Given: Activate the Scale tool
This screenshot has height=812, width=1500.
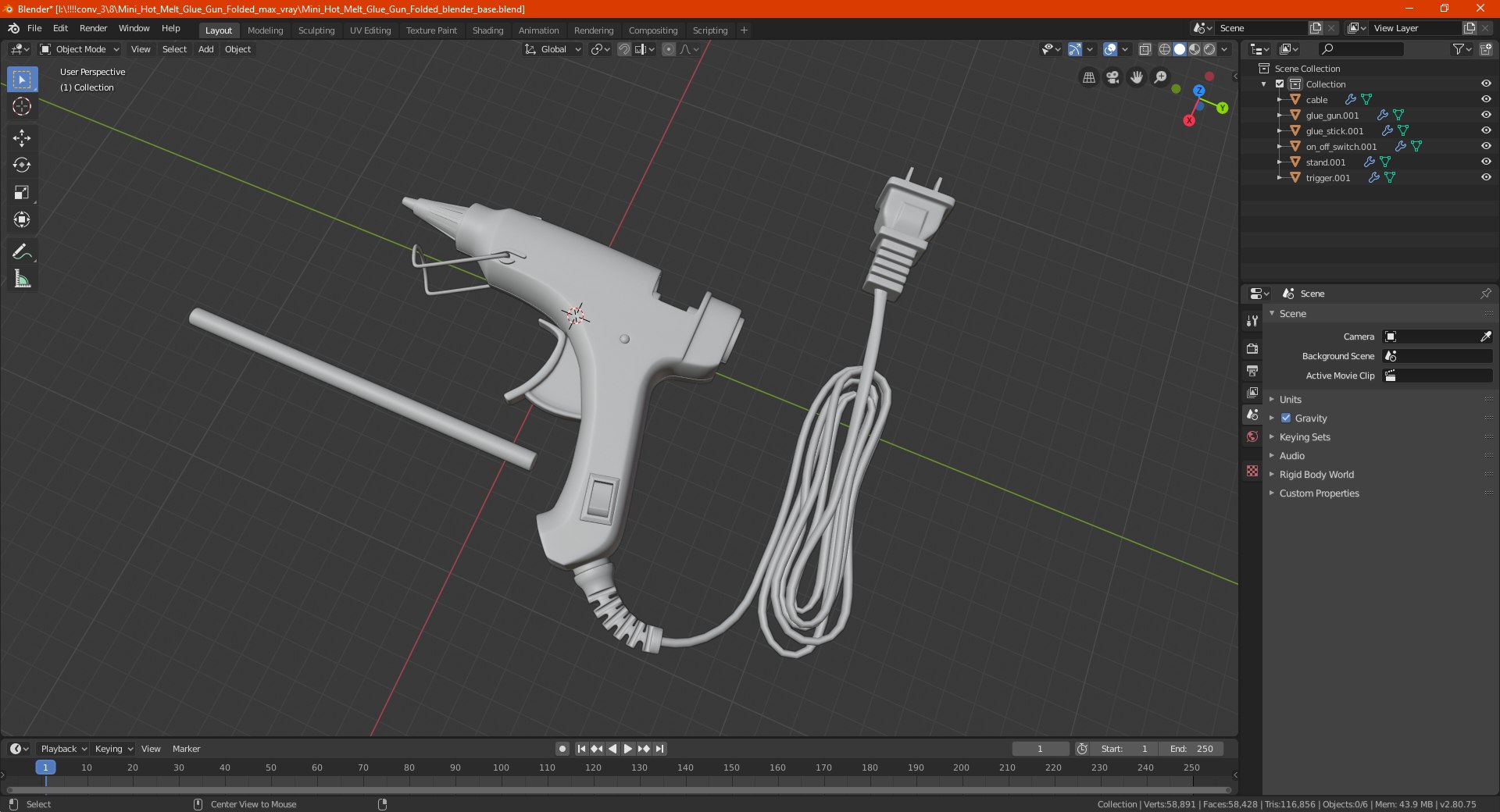Looking at the screenshot, I should click(x=22, y=192).
